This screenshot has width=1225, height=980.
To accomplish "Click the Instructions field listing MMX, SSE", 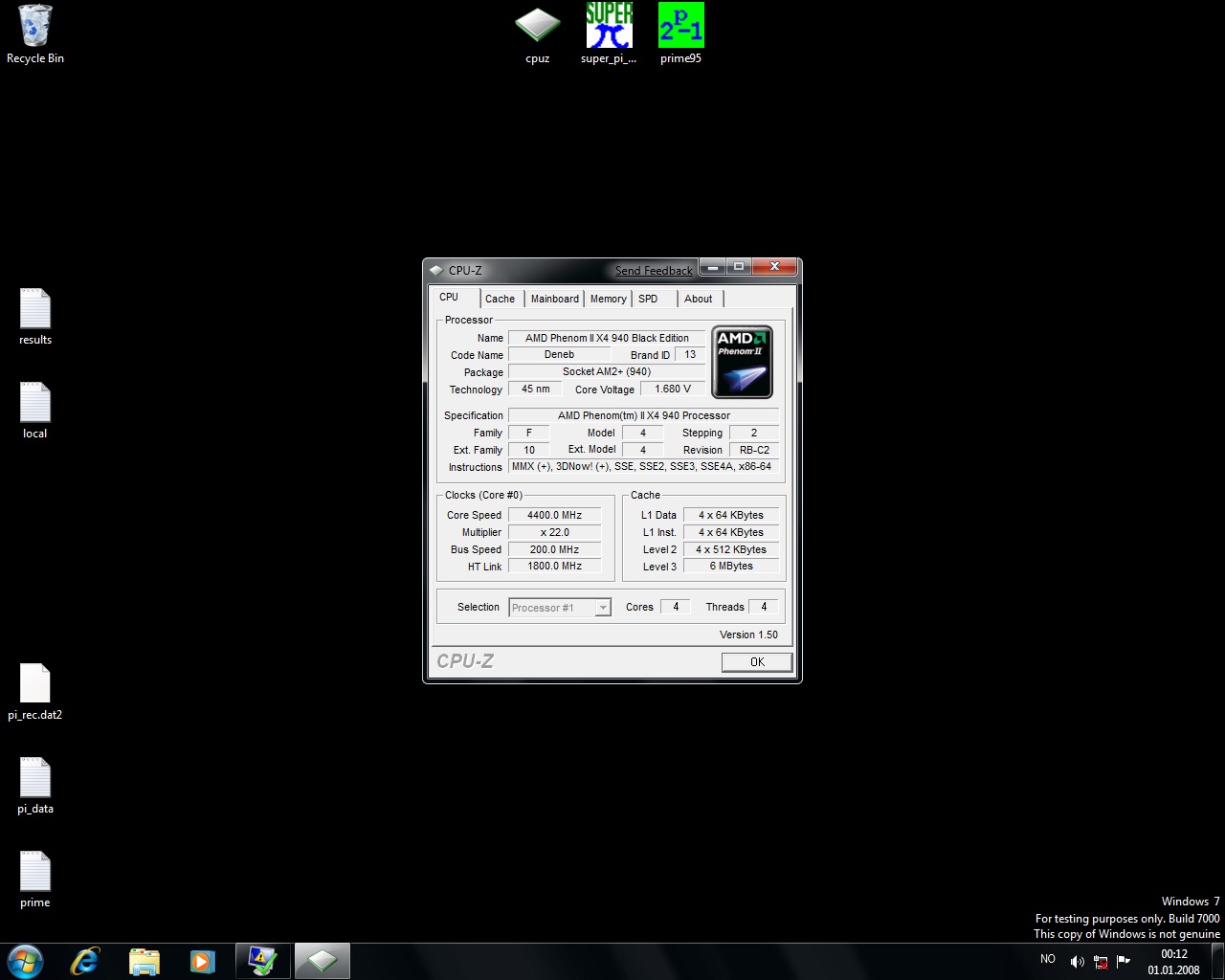I will pyautogui.click(x=644, y=467).
